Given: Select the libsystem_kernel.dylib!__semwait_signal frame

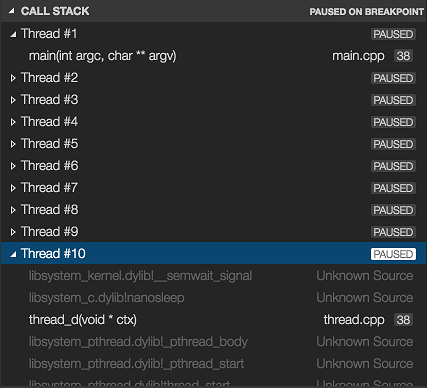Looking at the screenshot, I should pos(140,276).
